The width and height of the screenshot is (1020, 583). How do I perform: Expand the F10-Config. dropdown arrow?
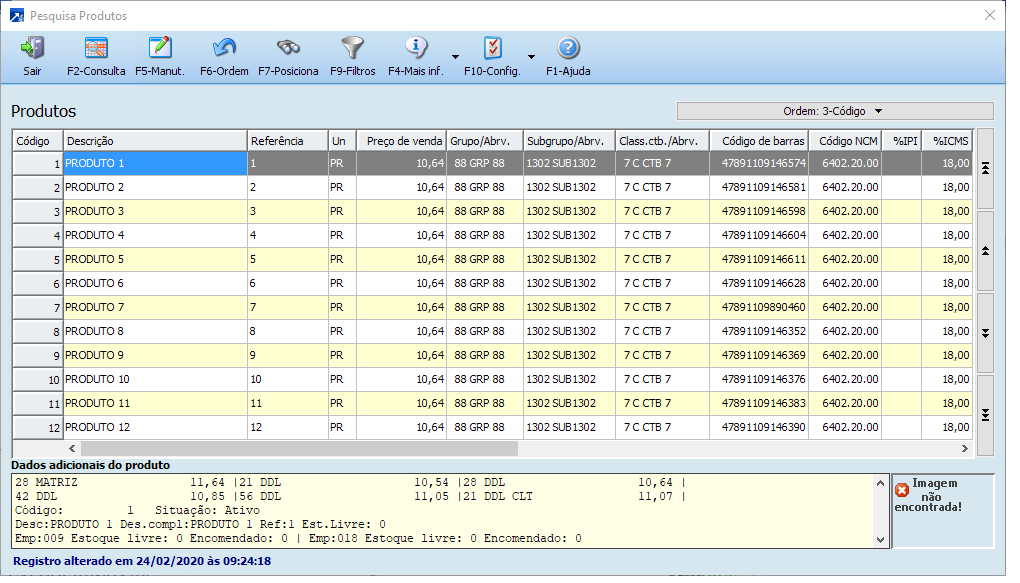[x=532, y=57]
